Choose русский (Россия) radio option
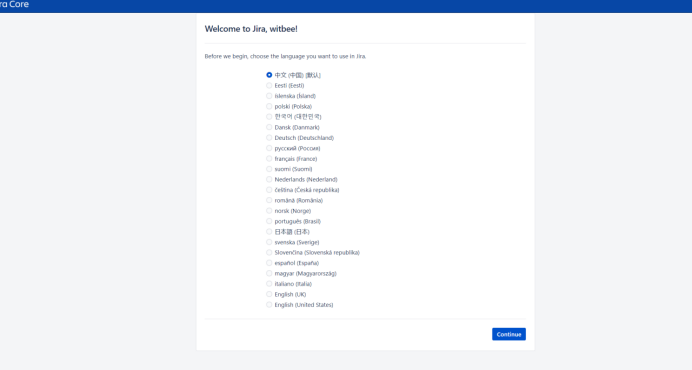The image size is (692, 370). coord(269,148)
